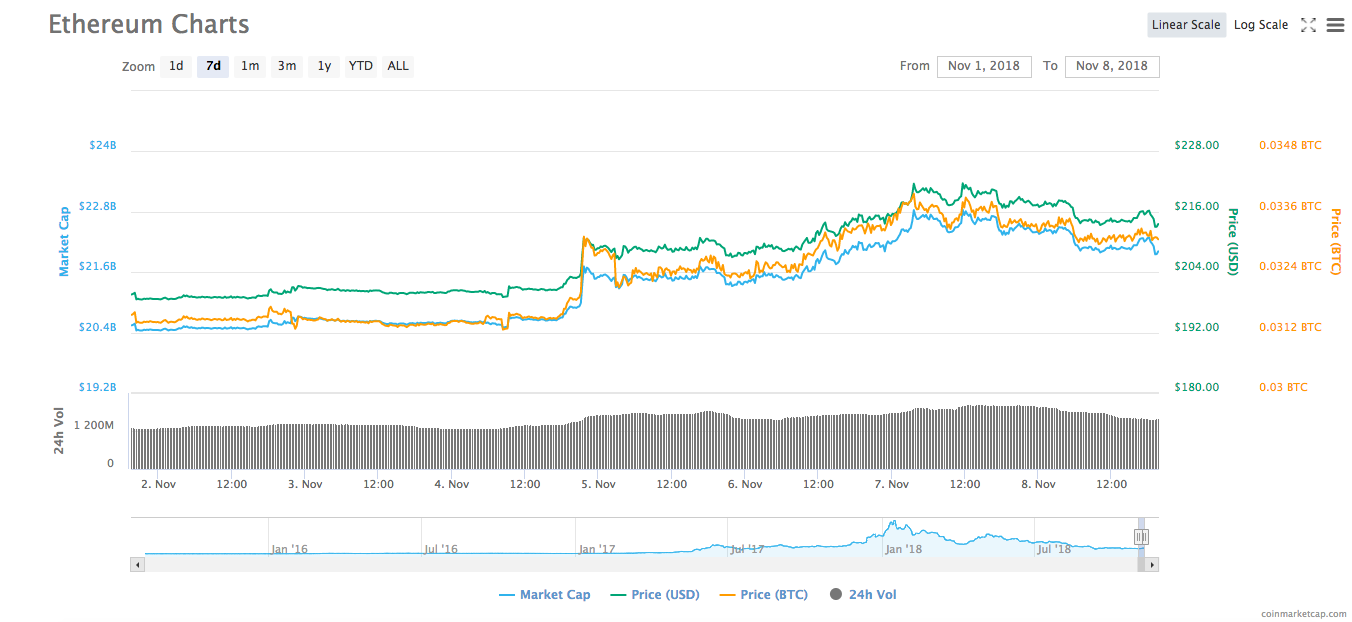The height and width of the screenshot is (622, 1352).
Task: Set zoom to ALL
Action: tap(398, 66)
